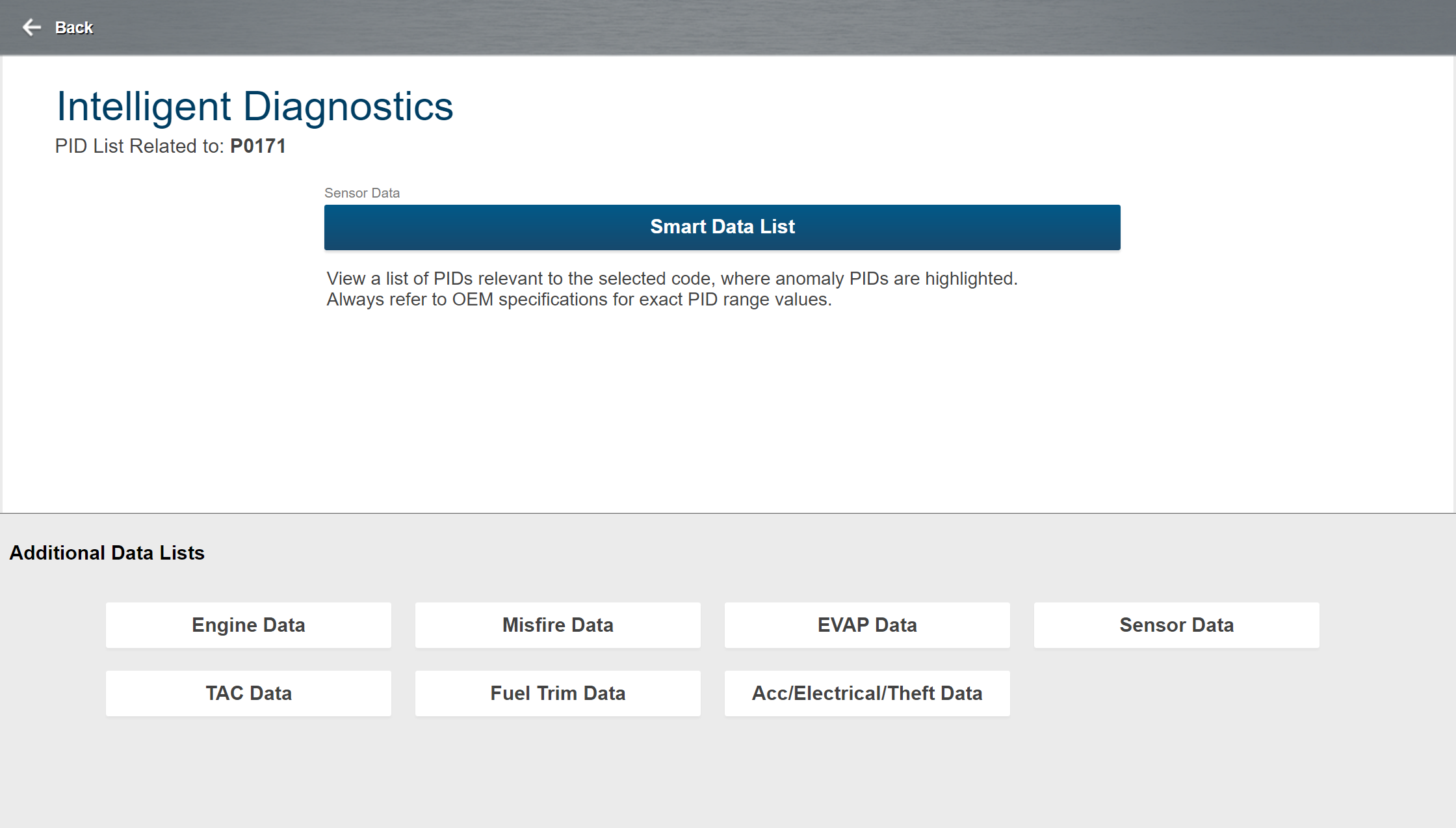Open the Smart Data List
This screenshot has width=1456, height=828.
coord(722,227)
